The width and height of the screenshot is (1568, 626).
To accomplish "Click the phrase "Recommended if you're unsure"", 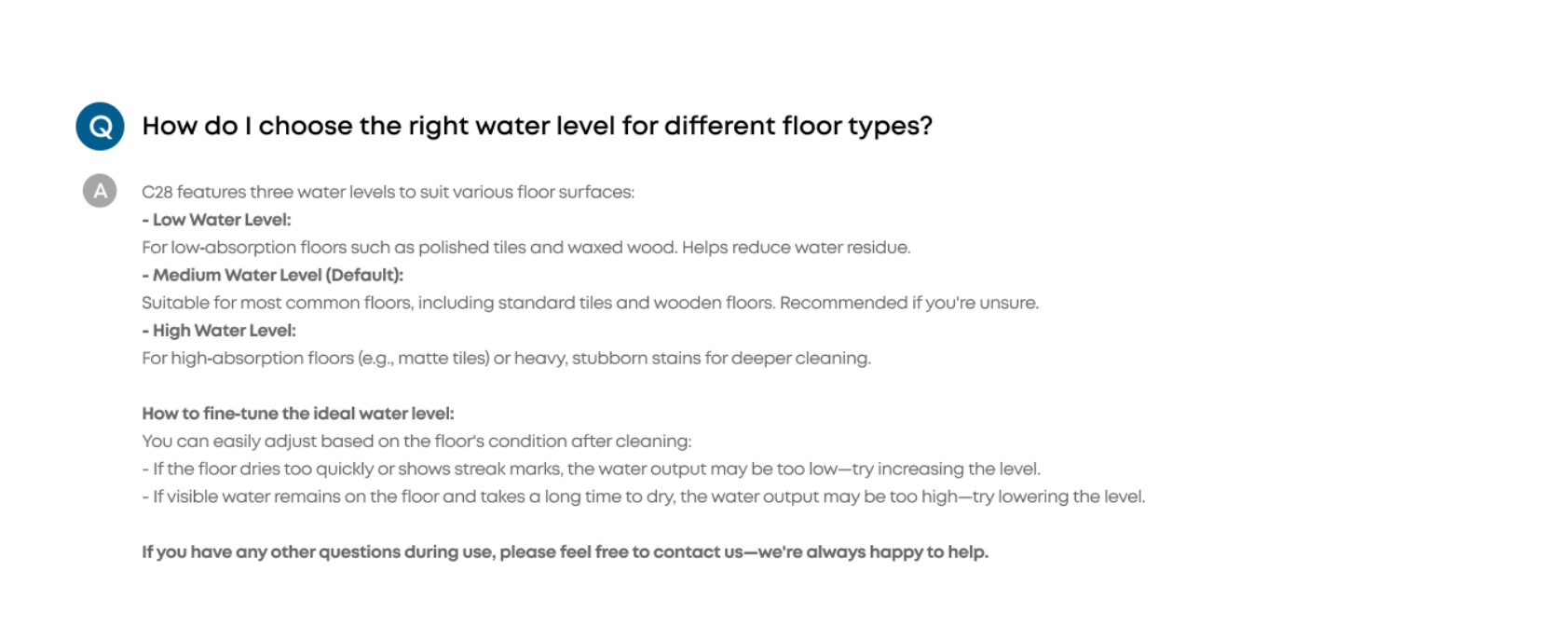I will tap(908, 303).
